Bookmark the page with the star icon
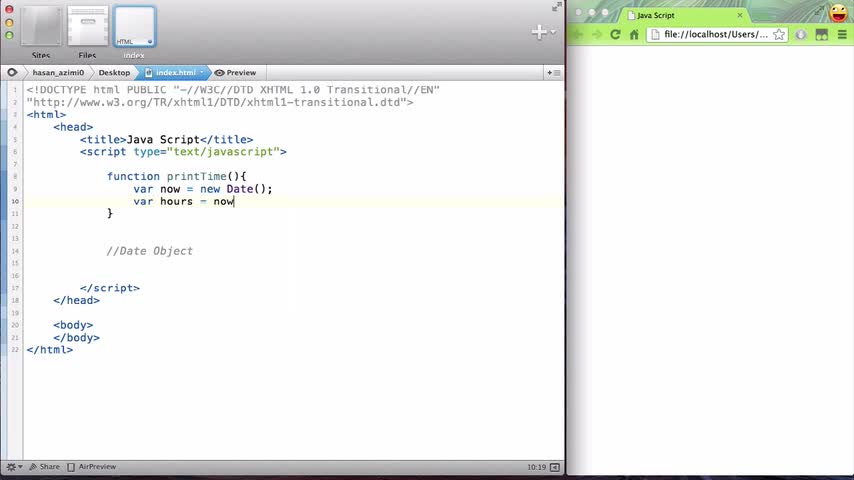The width and height of the screenshot is (854, 480). (779, 34)
